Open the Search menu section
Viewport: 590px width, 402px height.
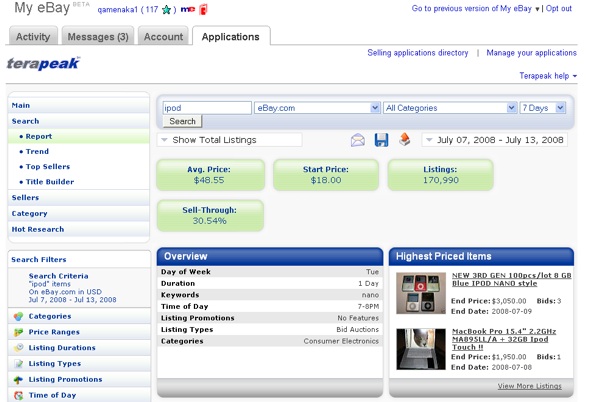(79, 121)
